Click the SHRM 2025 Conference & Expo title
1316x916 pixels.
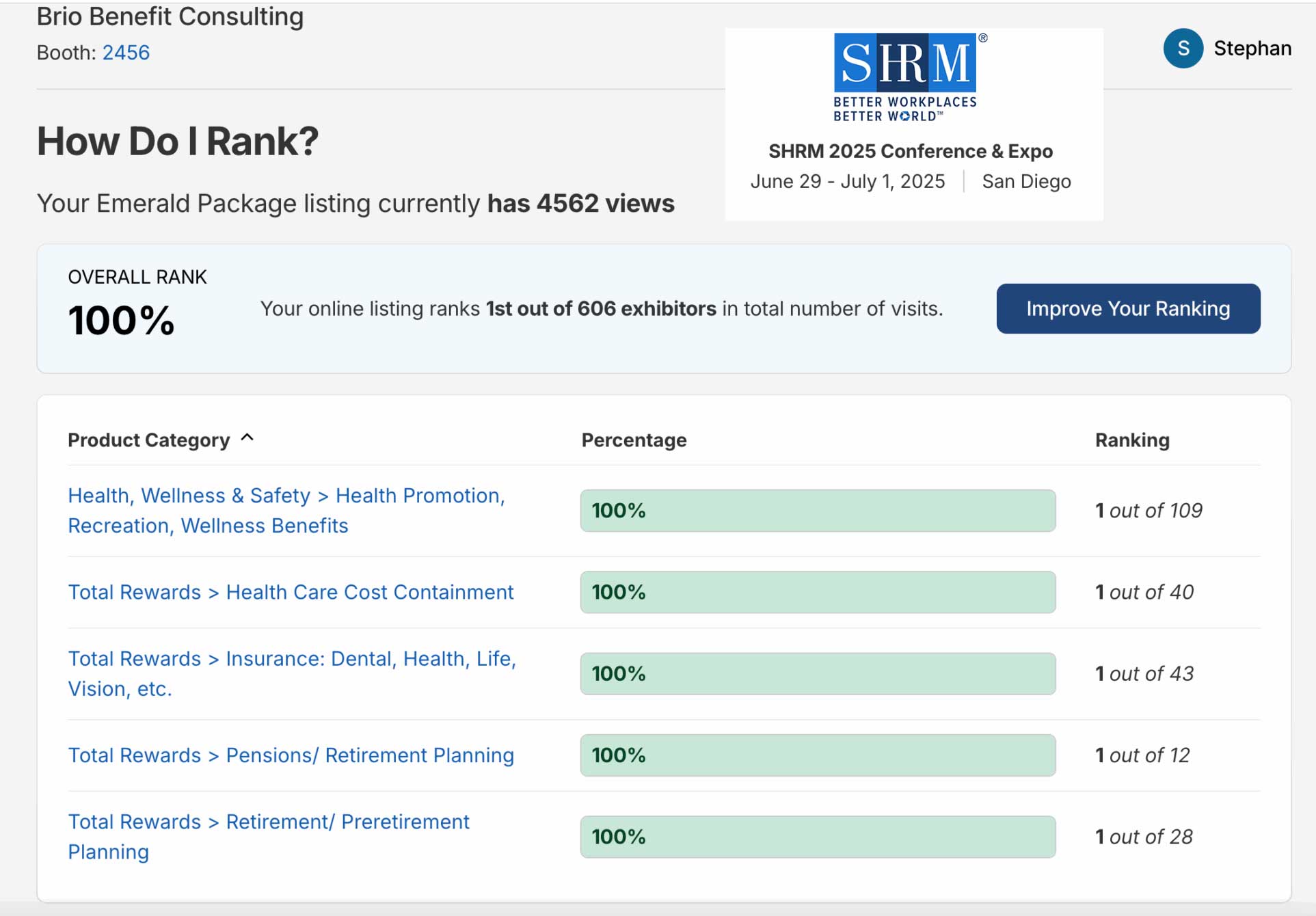pyautogui.click(x=910, y=151)
